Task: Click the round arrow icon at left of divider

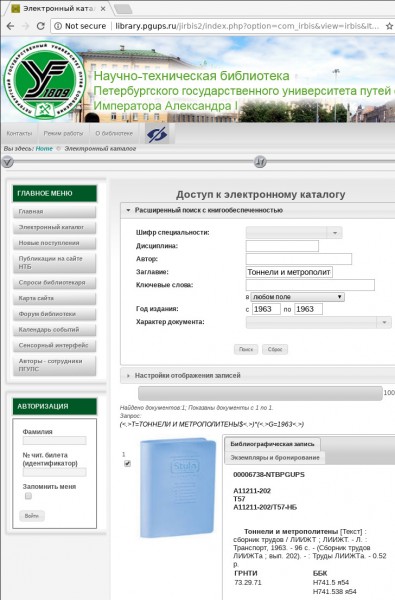Action: click(8, 162)
